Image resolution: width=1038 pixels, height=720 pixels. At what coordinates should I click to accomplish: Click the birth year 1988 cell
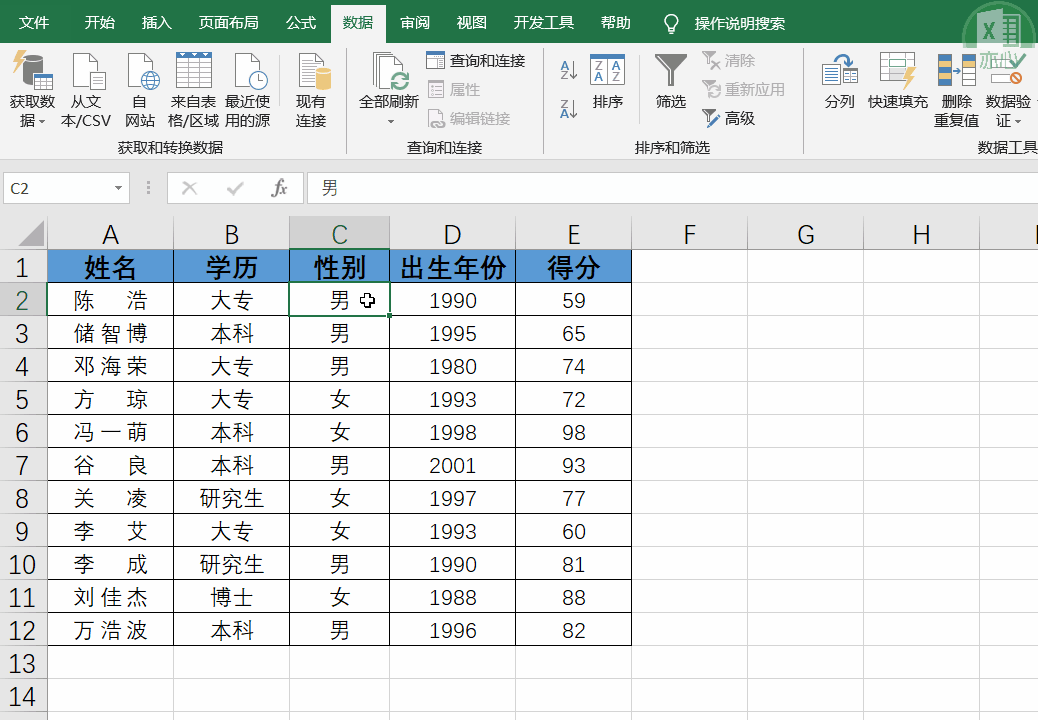(453, 597)
